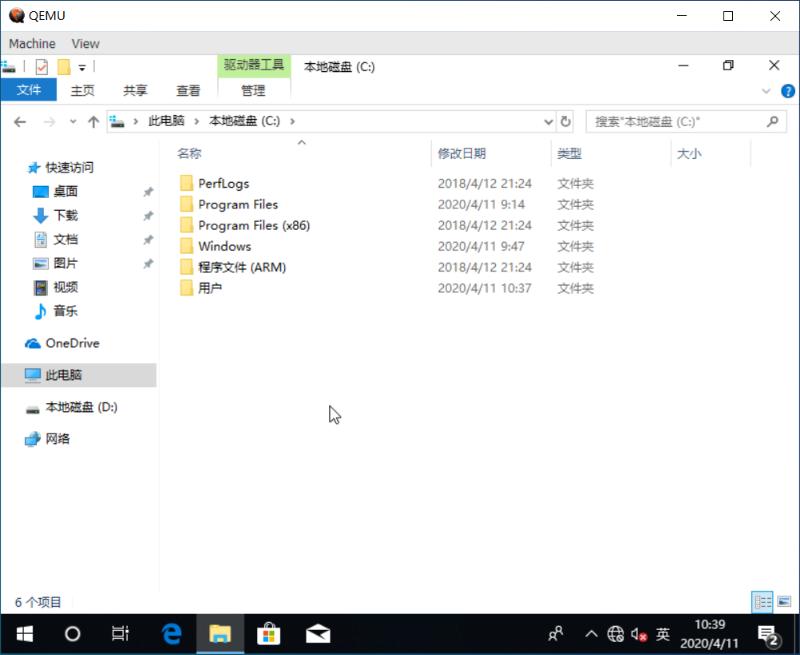Open the Mail app on the taskbar
This screenshot has height=655, width=800.
click(317, 632)
